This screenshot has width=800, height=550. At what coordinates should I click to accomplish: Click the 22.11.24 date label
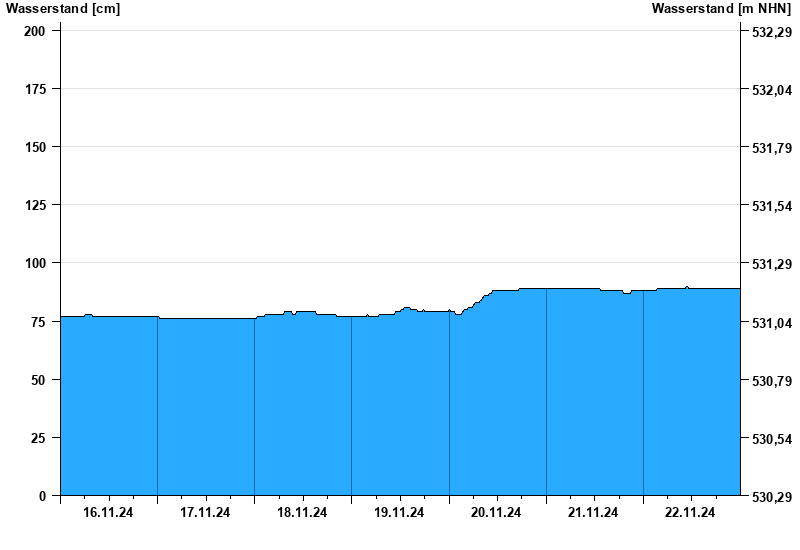(690, 513)
